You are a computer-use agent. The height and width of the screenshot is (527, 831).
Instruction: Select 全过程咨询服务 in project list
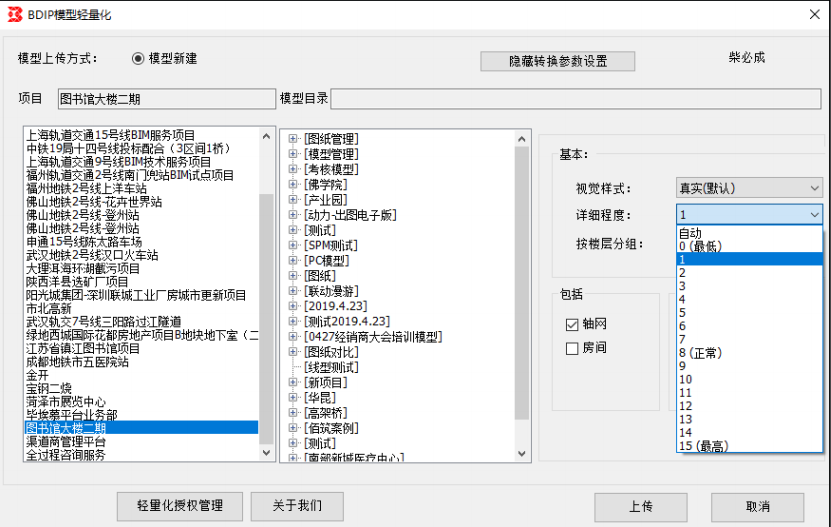[x=66, y=455]
